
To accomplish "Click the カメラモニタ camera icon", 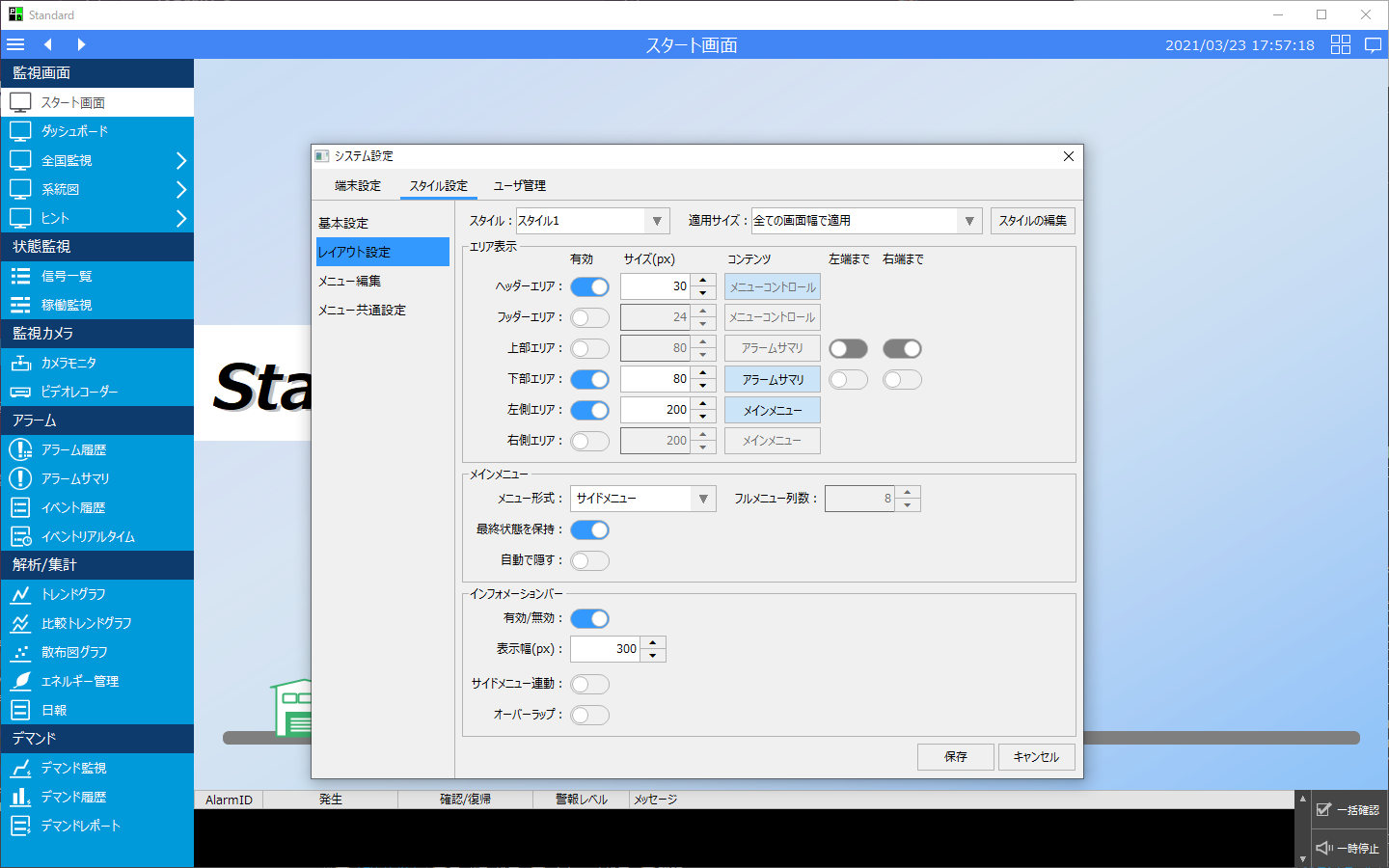I will coord(20,363).
